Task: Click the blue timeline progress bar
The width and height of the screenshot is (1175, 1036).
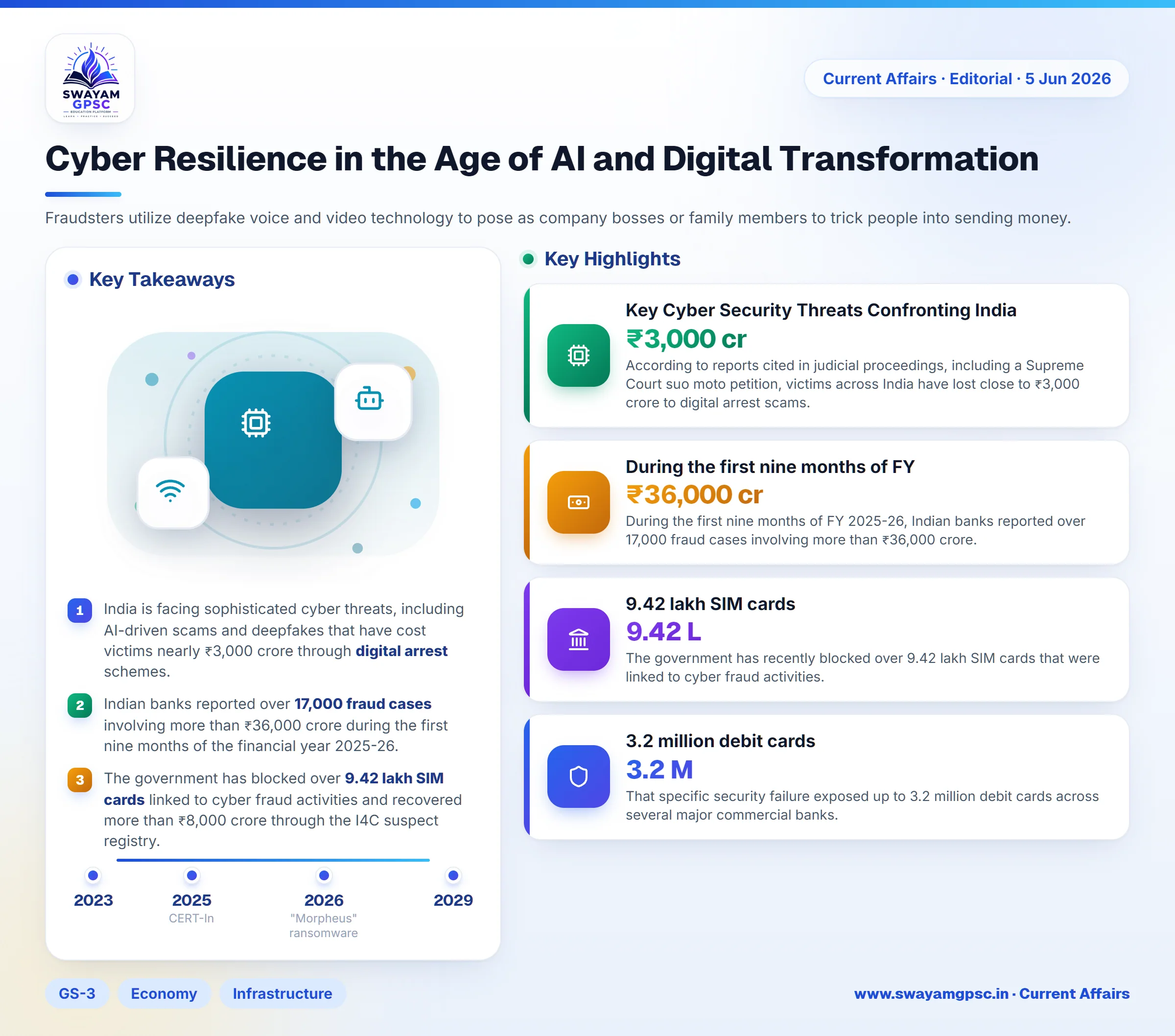Action: pos(273,860)
